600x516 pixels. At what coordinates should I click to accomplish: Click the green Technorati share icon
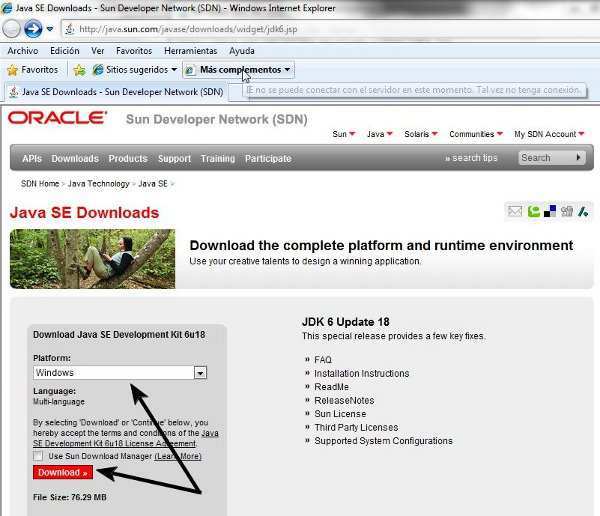point(533,211)
